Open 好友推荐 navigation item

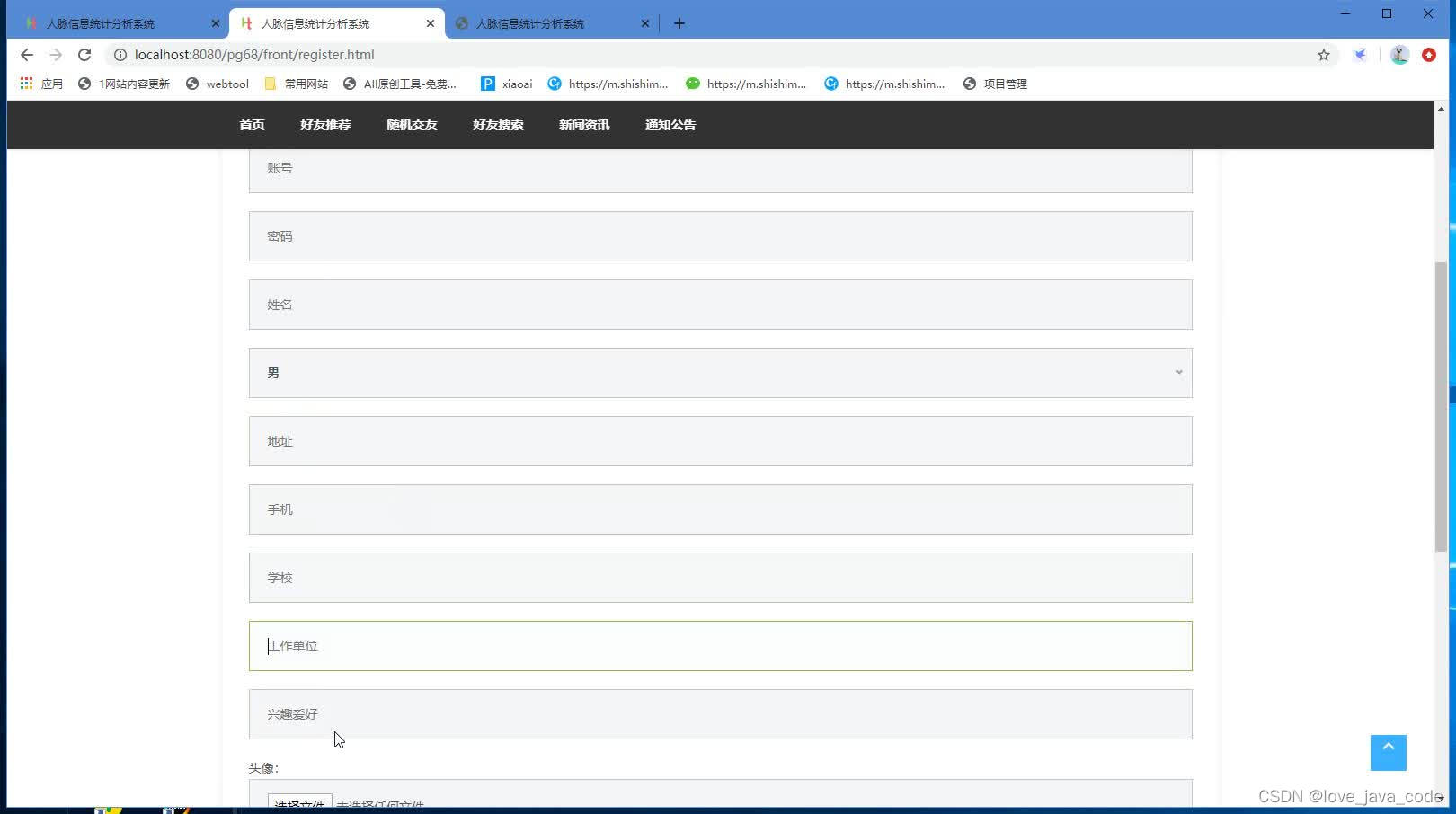point(325,125)
